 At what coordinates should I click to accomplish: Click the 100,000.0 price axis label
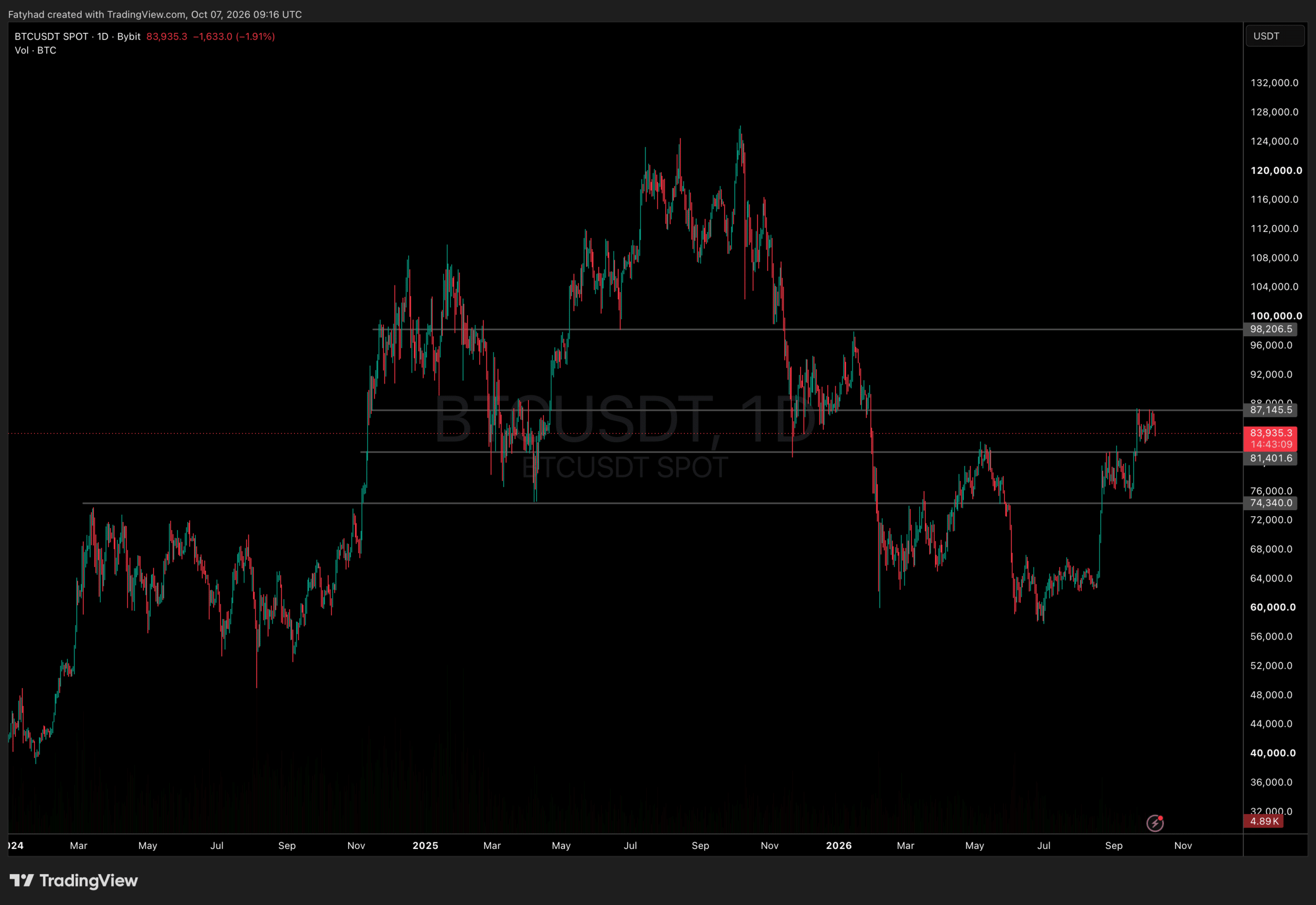tap(1276, 316)
